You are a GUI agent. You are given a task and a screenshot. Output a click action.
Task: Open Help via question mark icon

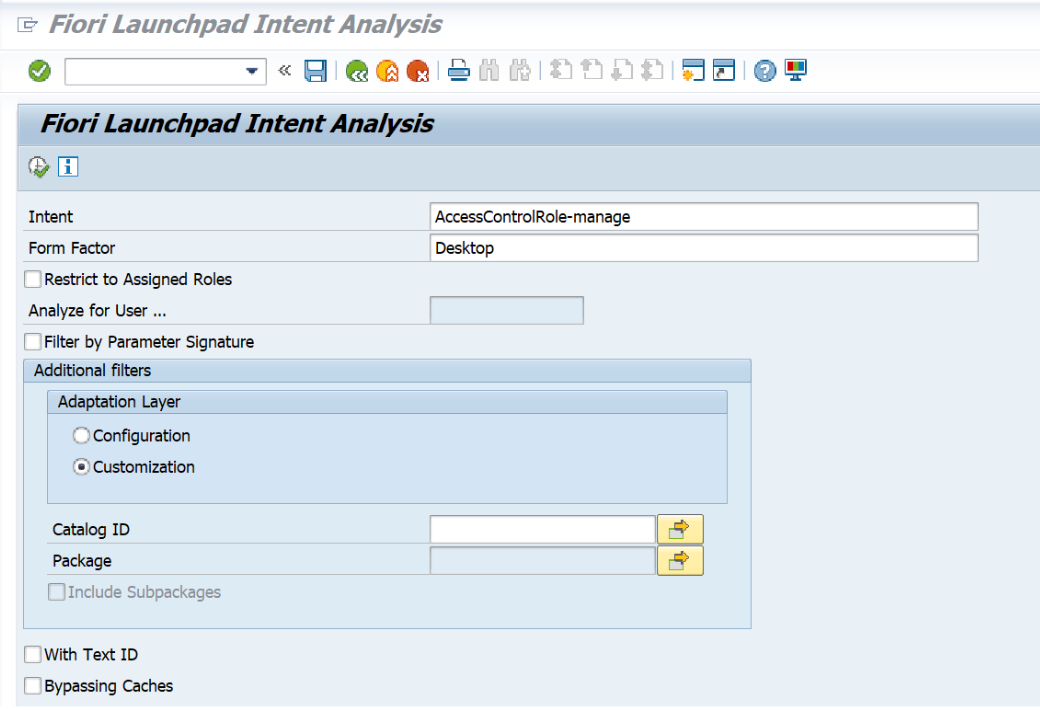coord(765,70)
